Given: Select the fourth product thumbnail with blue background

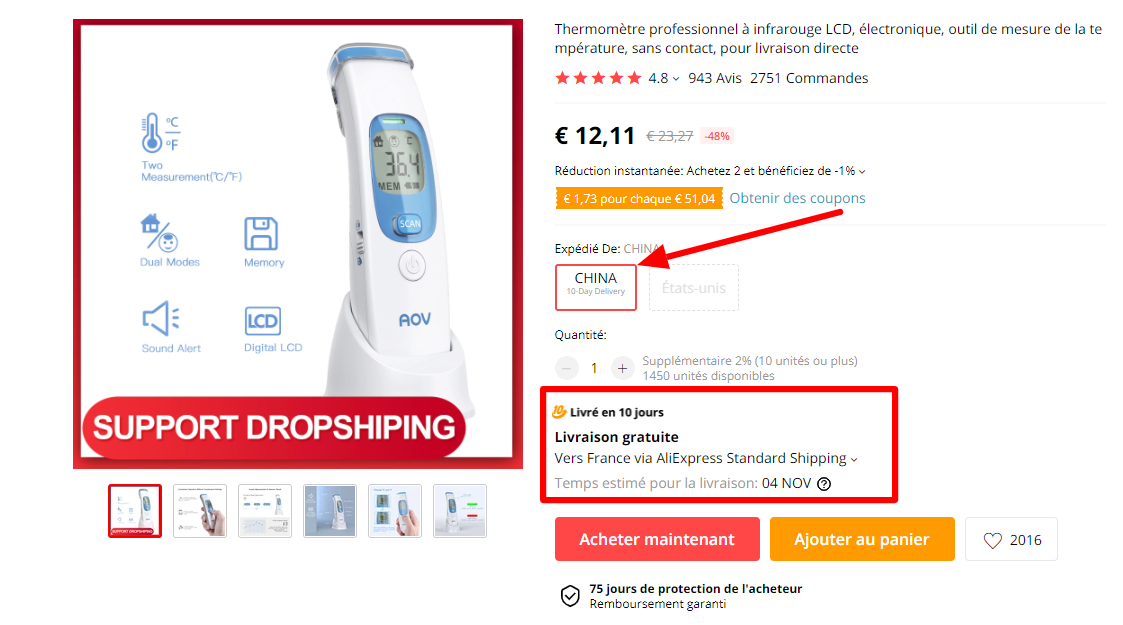Looking at the screenshot, I should [x=329, y=511].
